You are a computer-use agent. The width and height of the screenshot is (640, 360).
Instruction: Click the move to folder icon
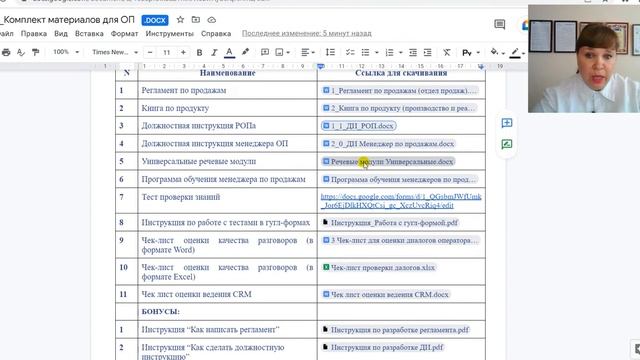pyautogui.click(x=196, y=20)
